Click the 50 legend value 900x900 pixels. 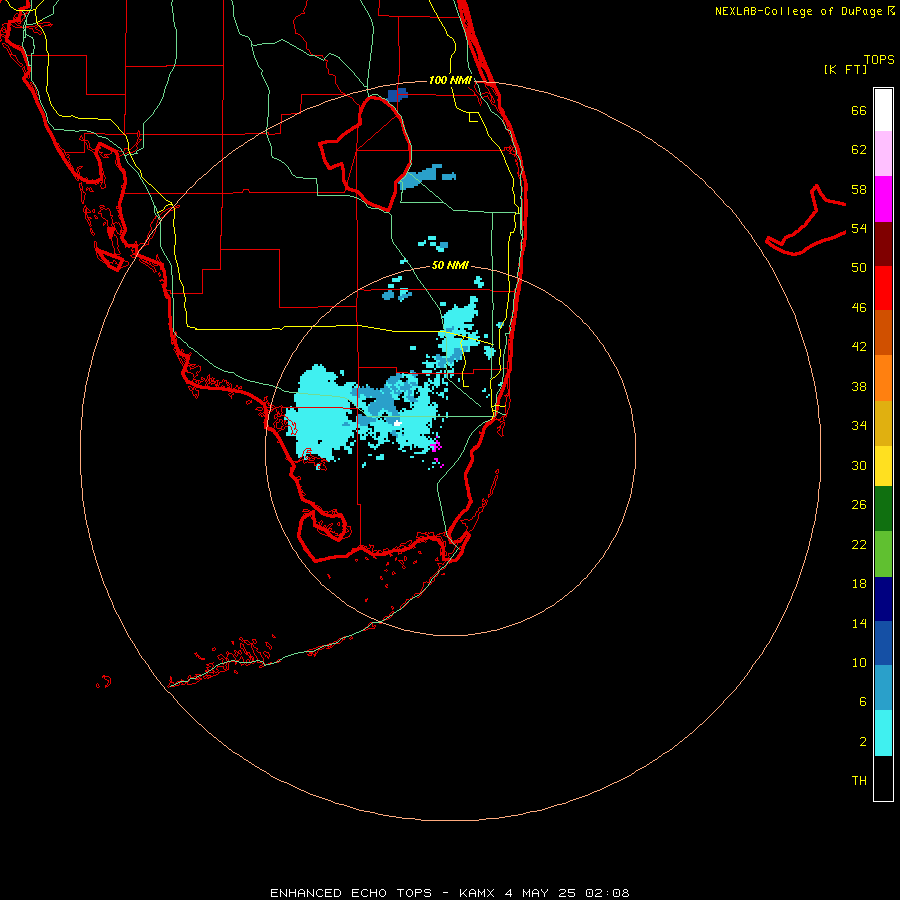click(859, 268)
